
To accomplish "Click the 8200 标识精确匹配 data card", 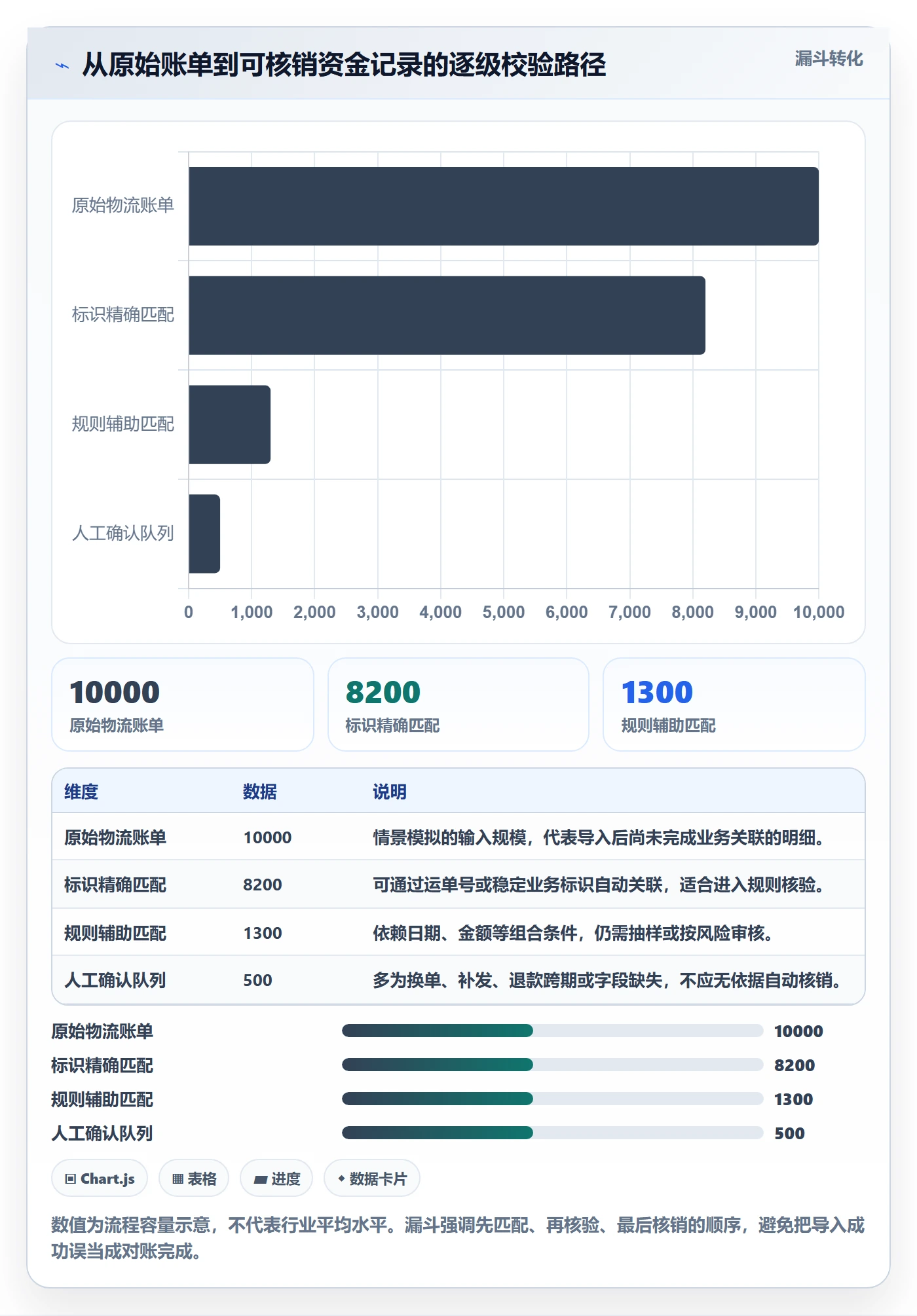I will (458, 704).
